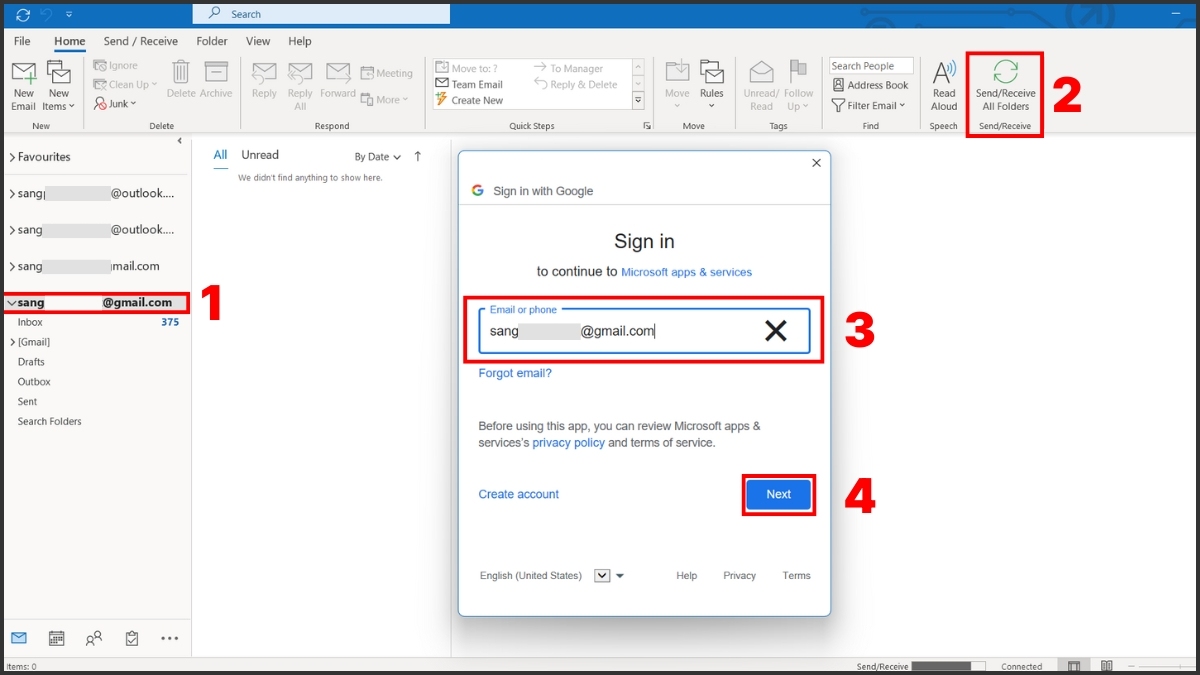
Task: Clear the email field with X
Action: tap(776, 331)
